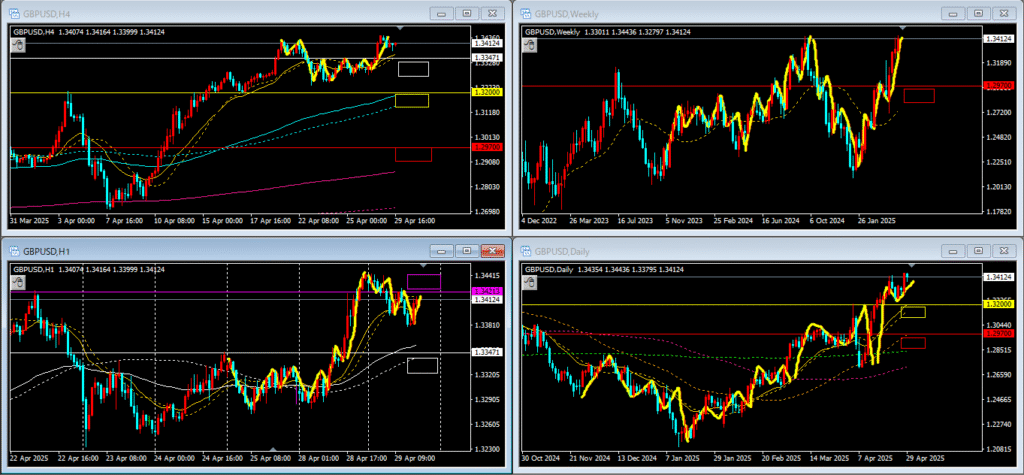
Task: Close the GBPUSD,Weekly chart window
Action: point(1005,13)
